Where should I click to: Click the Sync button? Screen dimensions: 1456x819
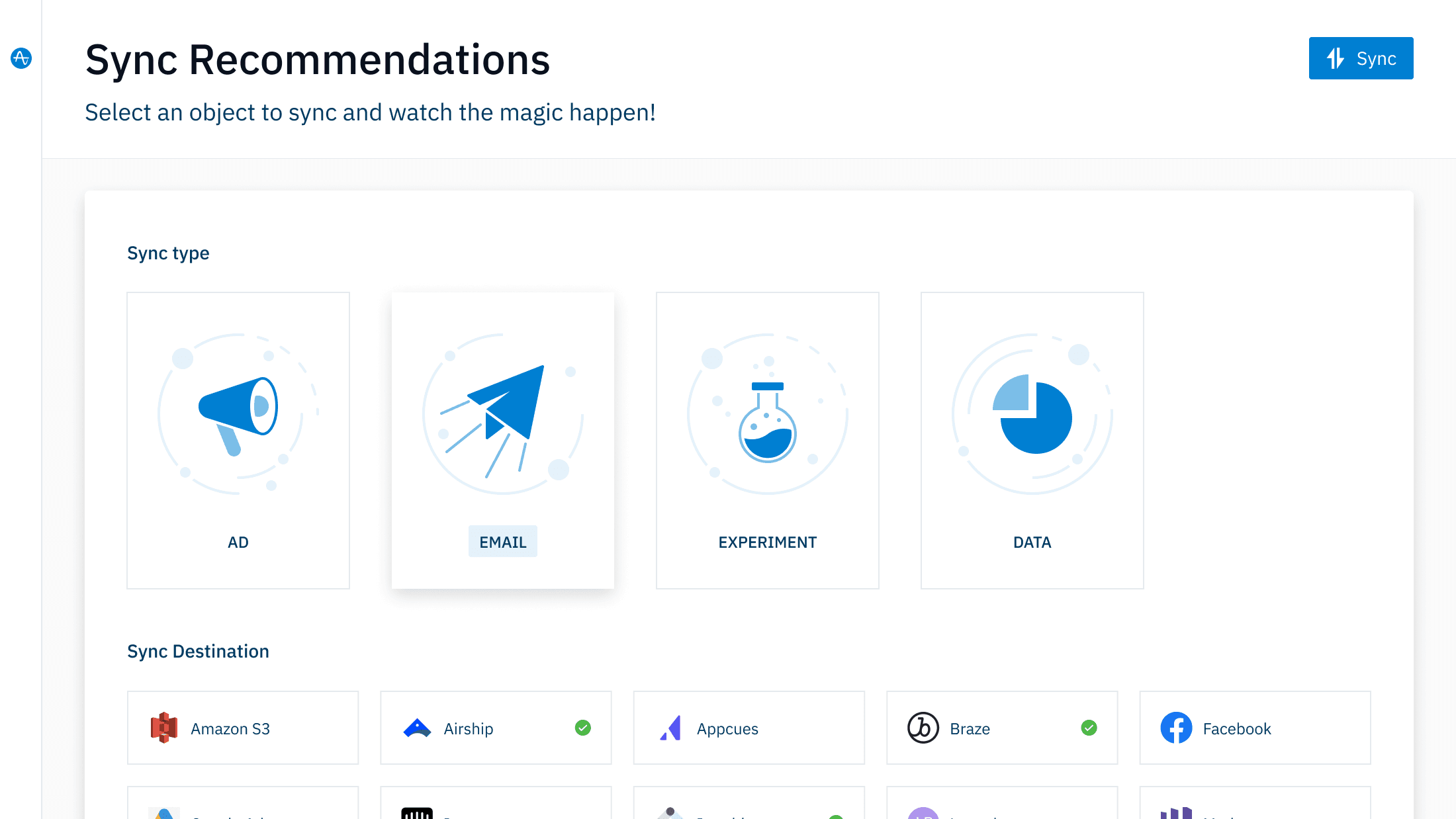[x=1361, y=58]
